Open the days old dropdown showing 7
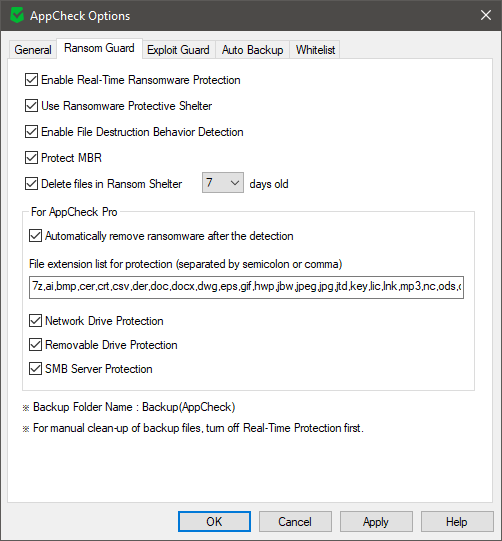This screenshot has width=502, height=541. point(223,183)
